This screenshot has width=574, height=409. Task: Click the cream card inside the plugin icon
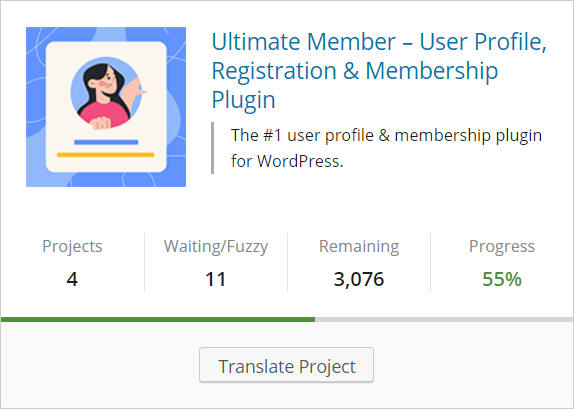point(106,107)
